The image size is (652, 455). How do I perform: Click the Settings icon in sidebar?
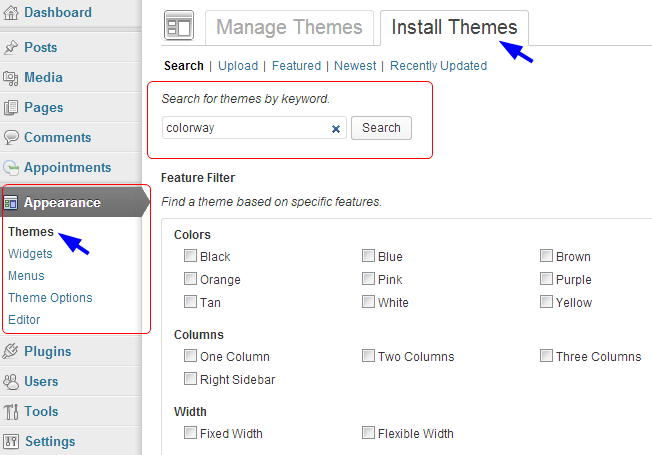tap(11, 441)
